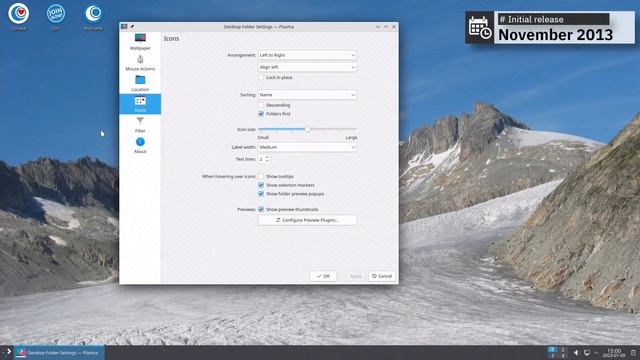Open the Label width dropdown set to Medium
Screen dimensions: 640x360
307,147
